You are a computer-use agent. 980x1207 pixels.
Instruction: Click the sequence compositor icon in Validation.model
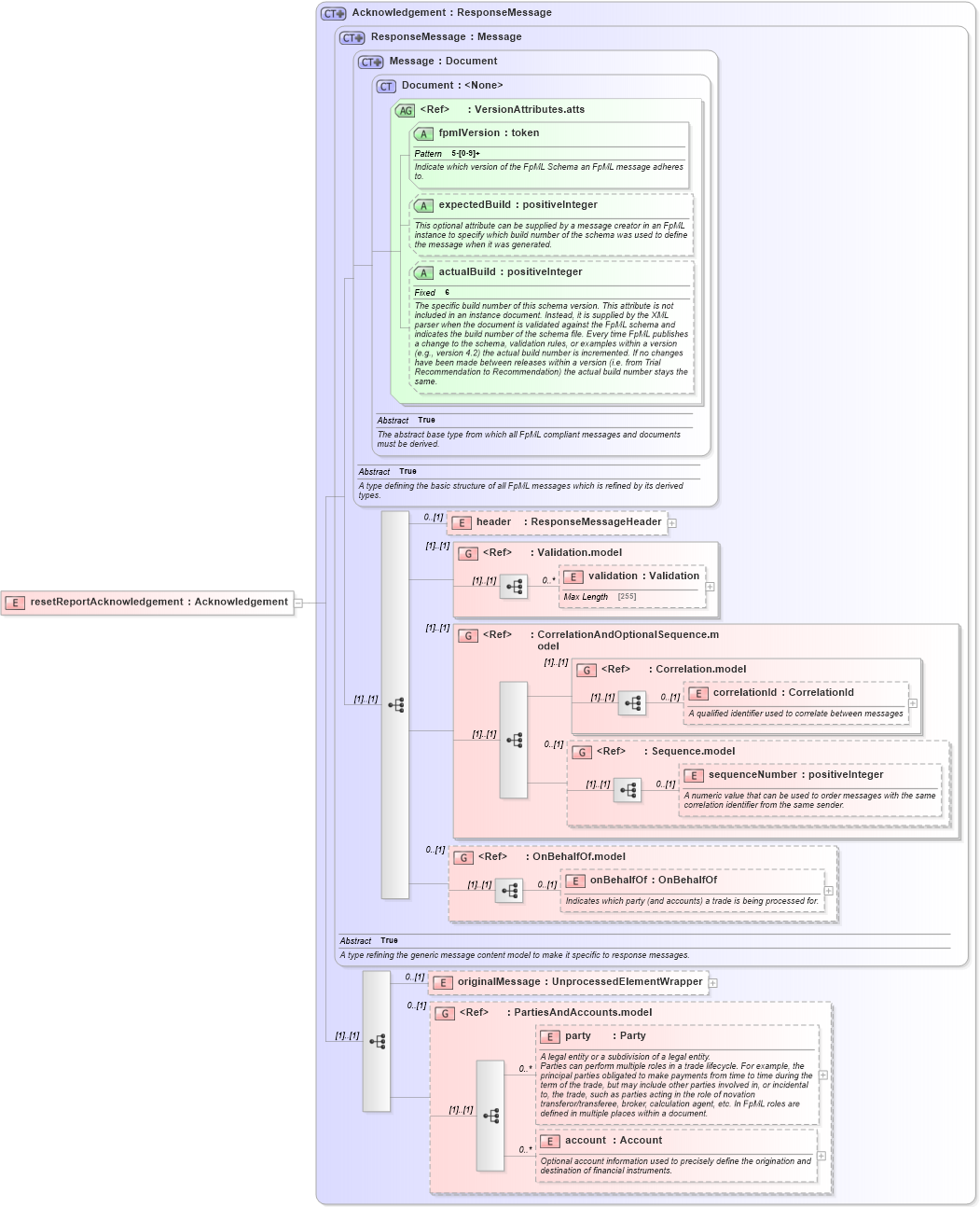coord(514,587)
